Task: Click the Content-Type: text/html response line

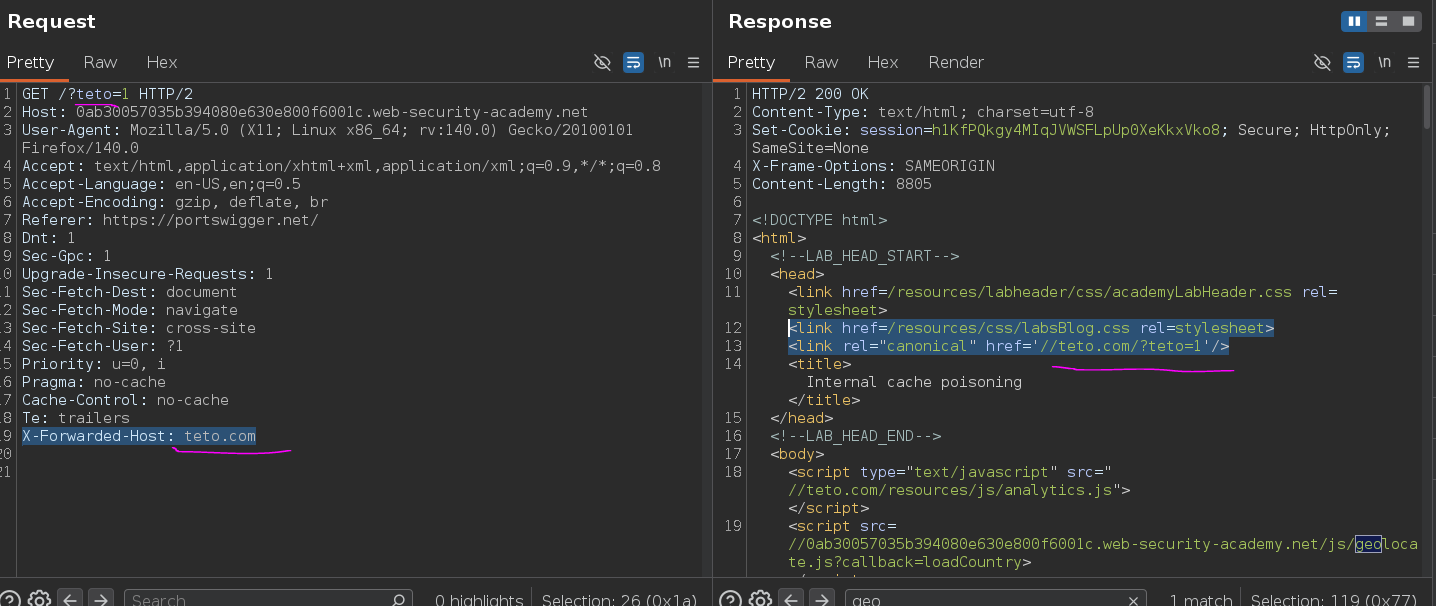Action: point(923,112)
